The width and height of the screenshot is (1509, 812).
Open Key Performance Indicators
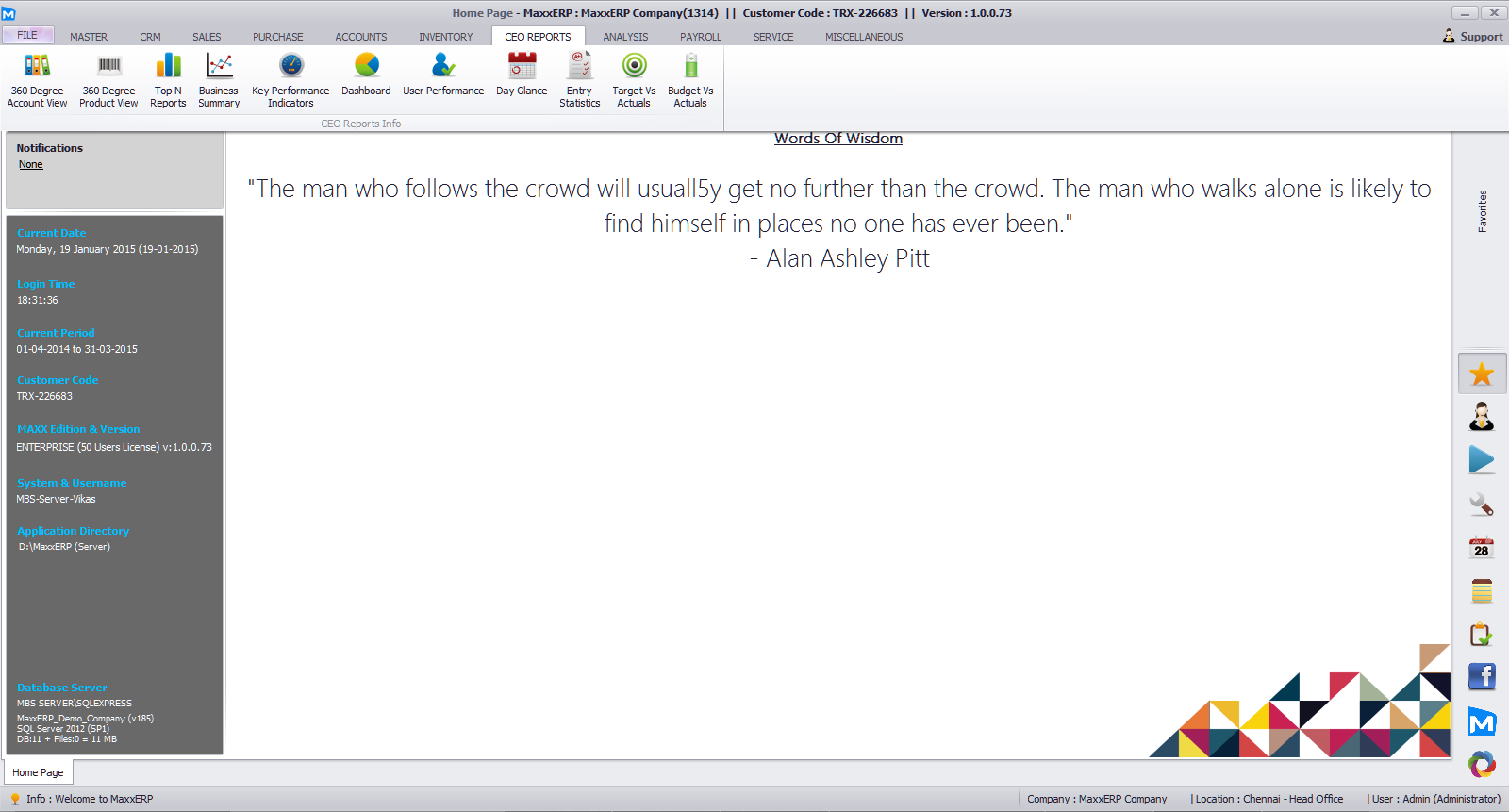pos(290,80)
